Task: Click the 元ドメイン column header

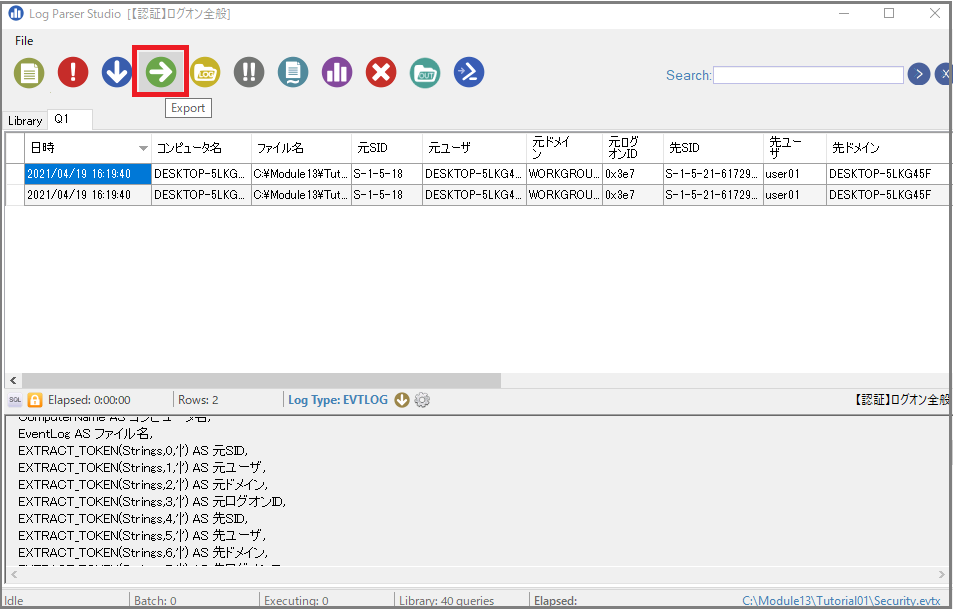Action: [564, 148]
